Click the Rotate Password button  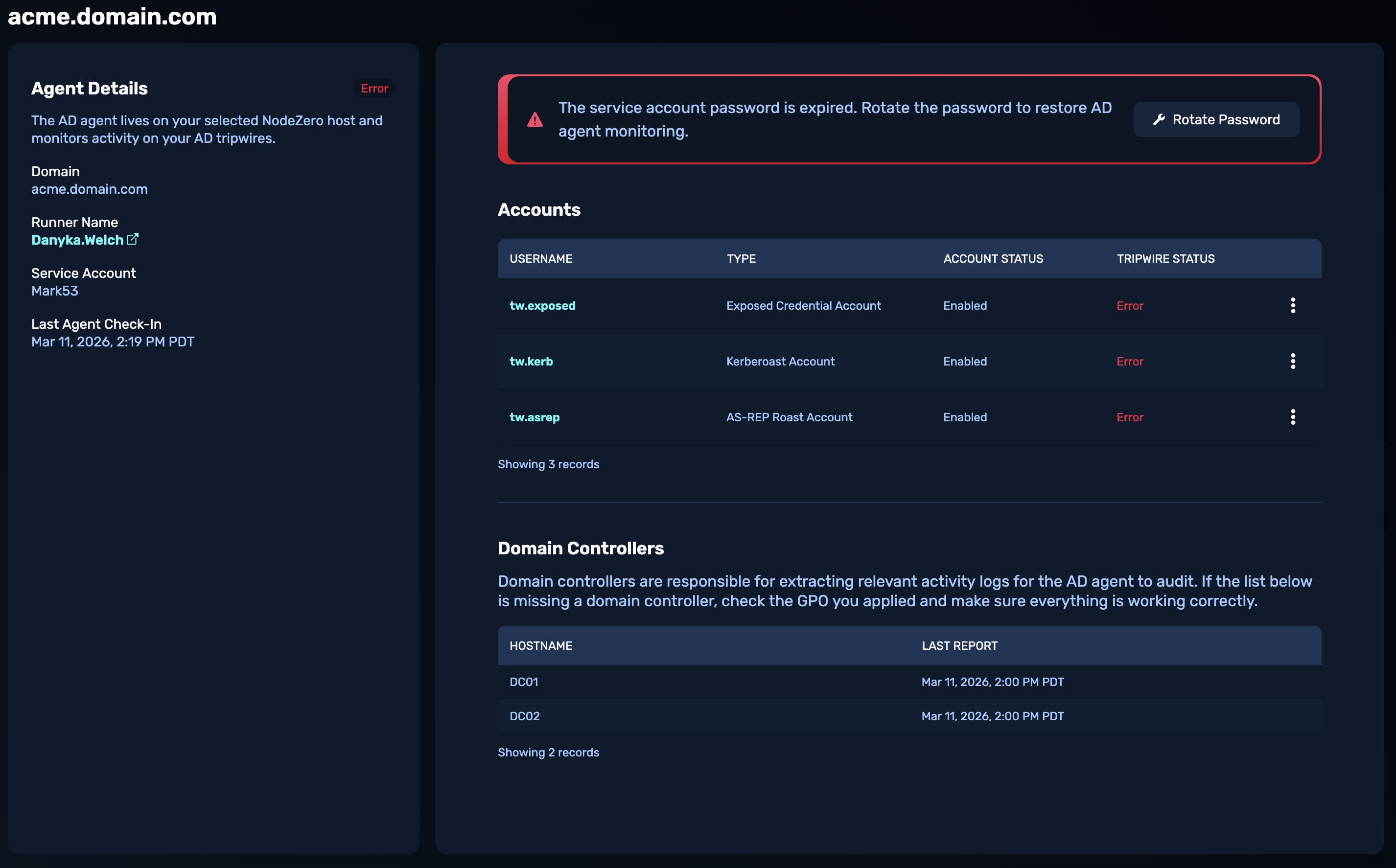1216,119
